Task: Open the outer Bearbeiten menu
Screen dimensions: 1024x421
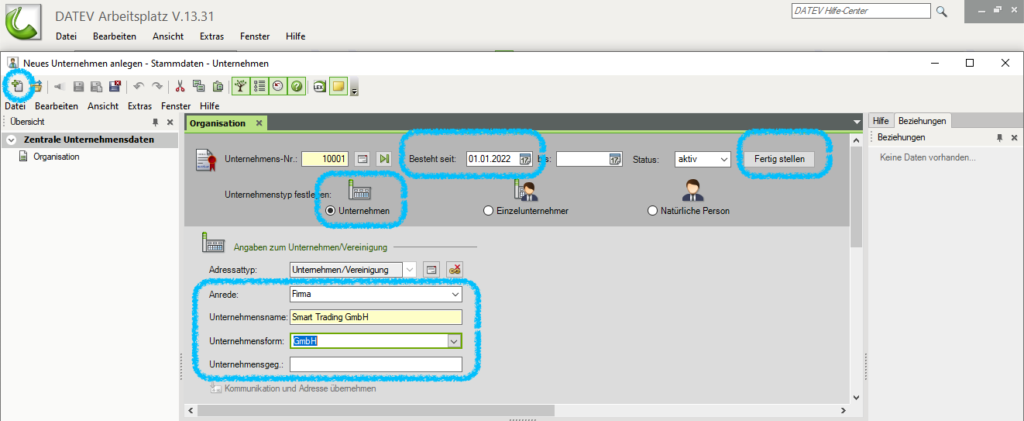Action: pos(114,37)
